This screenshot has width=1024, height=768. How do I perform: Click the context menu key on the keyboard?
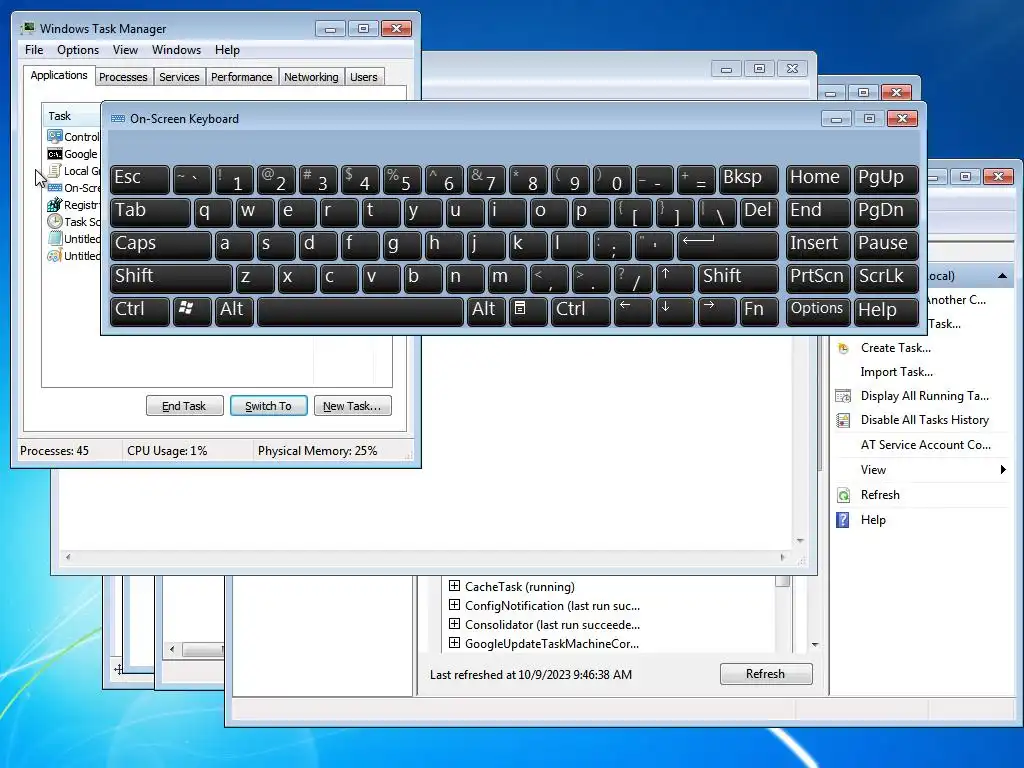coord(528,311)
